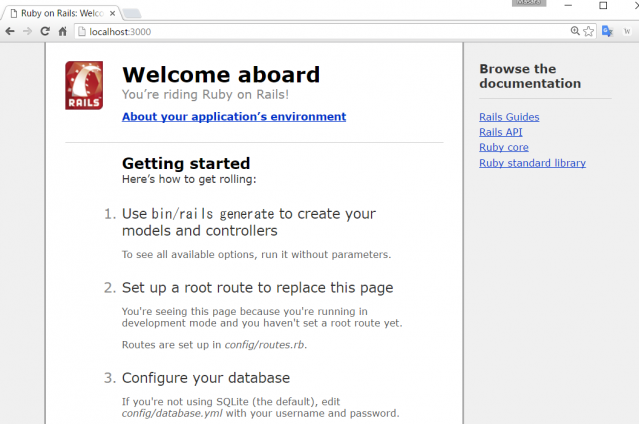Minimize the browser window
The image size is (639, 424).
(x=568, y=5)
